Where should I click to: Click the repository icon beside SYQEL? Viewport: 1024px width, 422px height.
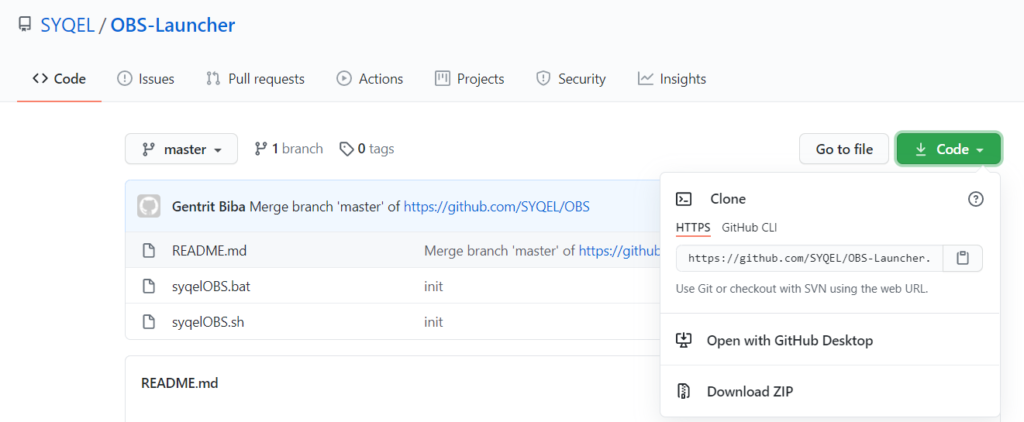[x=25, y=25]
